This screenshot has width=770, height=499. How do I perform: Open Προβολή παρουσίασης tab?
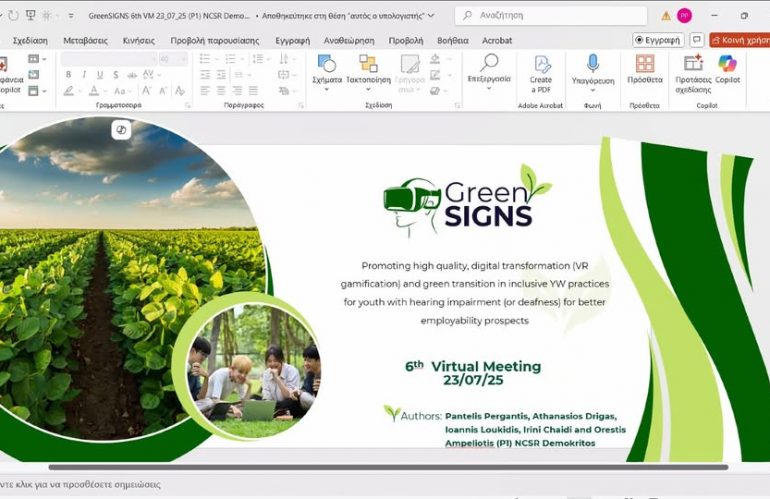[215, 40]
